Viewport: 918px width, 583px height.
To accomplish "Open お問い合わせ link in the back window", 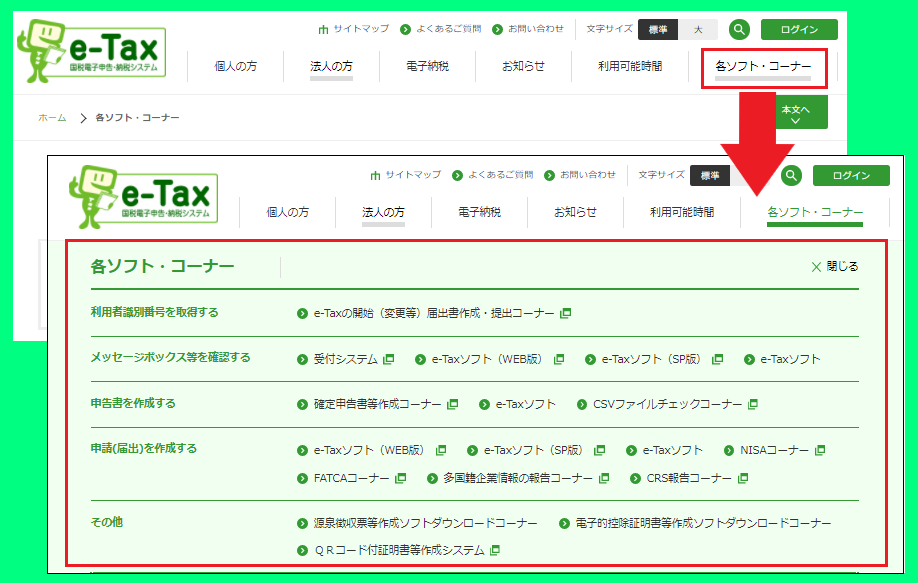I will pos(536,29).
